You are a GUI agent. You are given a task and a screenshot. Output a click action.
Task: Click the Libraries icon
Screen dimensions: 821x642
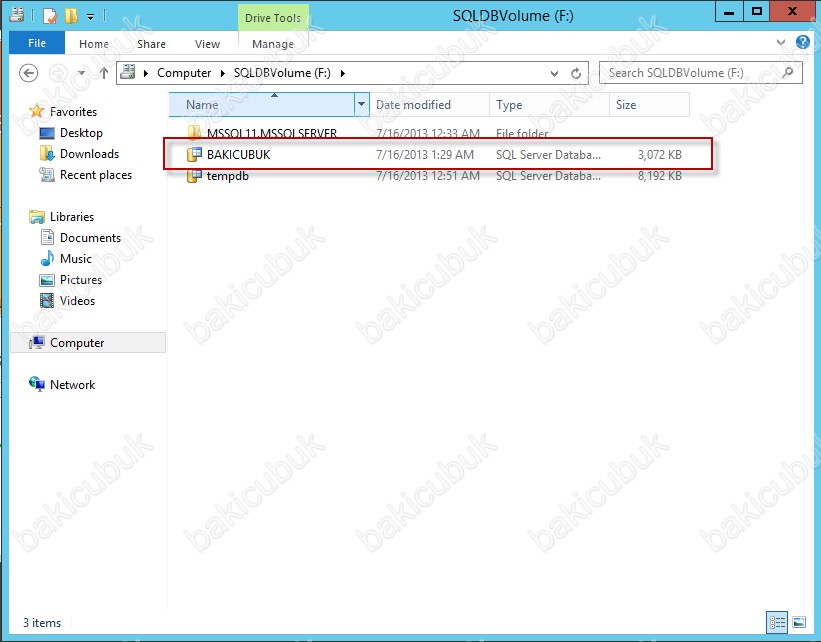click(x=37, y=217)
